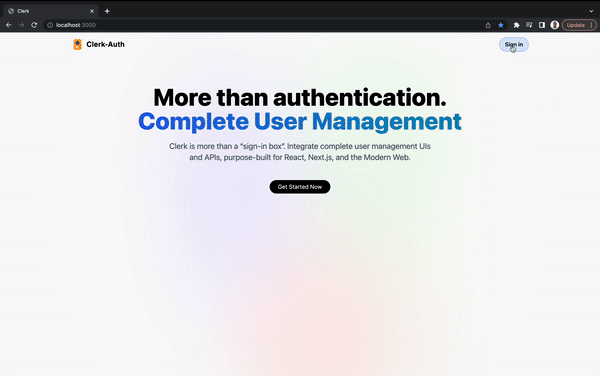This screenshot has width=600, height=376.
Task: Click the Sign in button
Action: tap(514, 45)
